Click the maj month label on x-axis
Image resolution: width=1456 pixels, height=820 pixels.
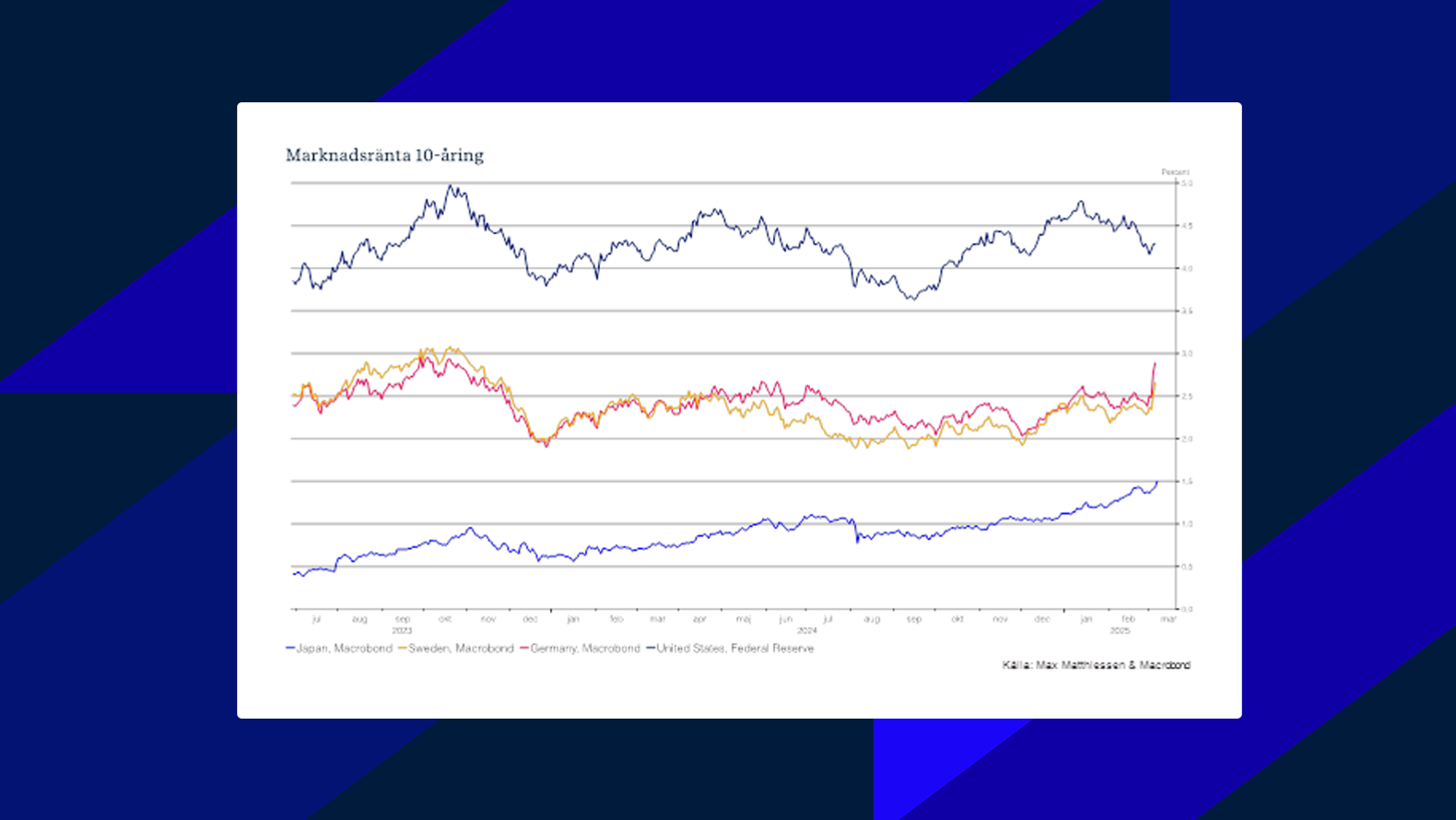(x=743, y=619)
